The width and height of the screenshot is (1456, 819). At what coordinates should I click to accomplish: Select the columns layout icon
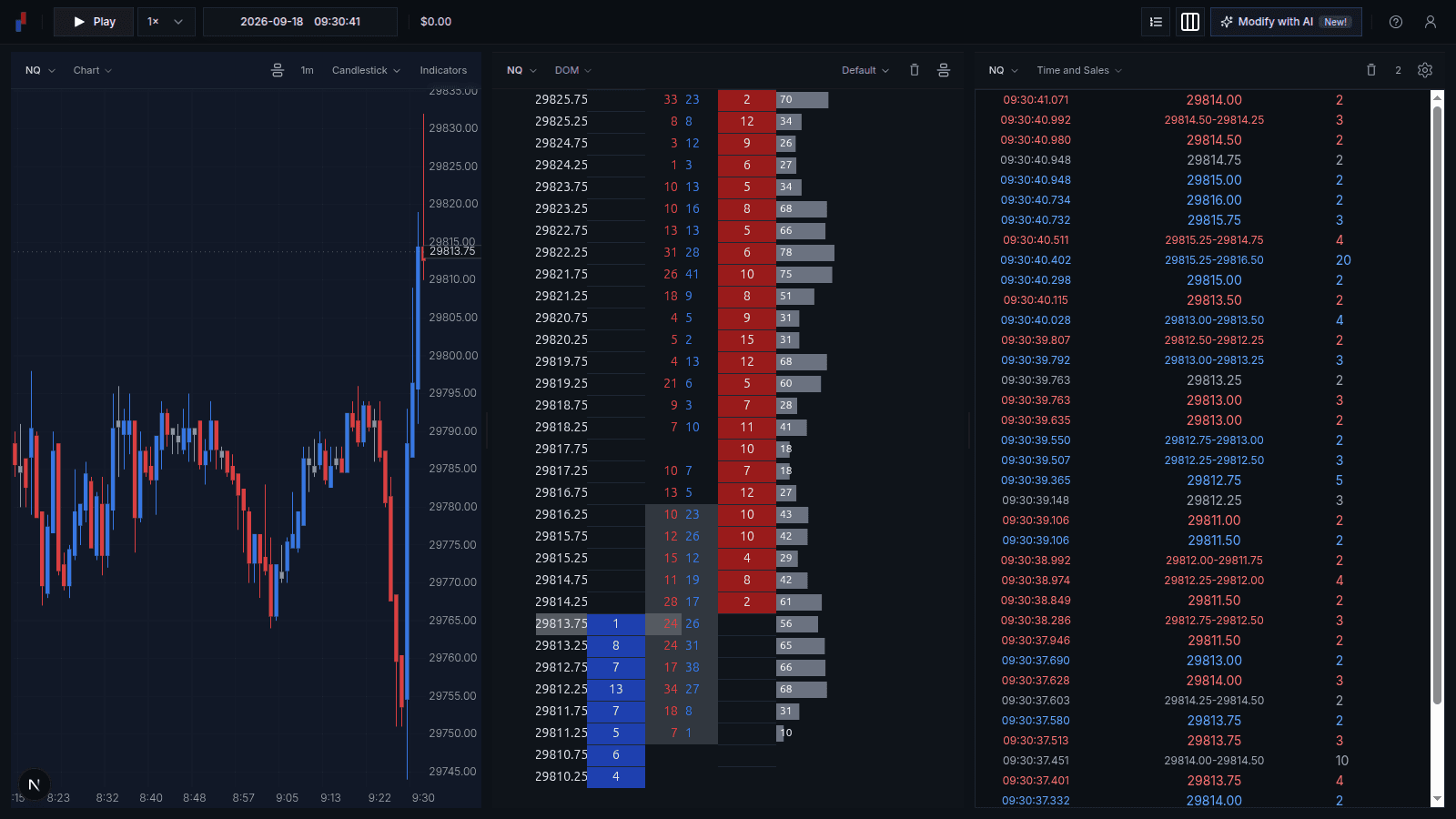(1190, 22)
